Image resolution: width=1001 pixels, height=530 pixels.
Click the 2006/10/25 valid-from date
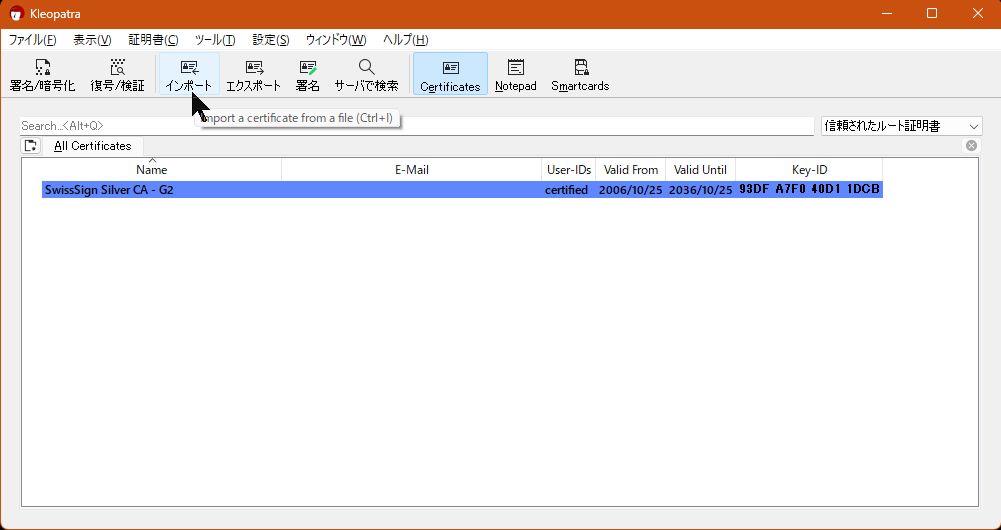(x=631, y=190)
